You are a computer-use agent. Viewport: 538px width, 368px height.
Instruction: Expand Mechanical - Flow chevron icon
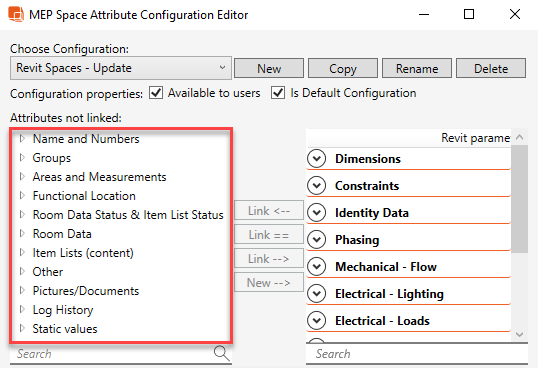coord(316,266)
